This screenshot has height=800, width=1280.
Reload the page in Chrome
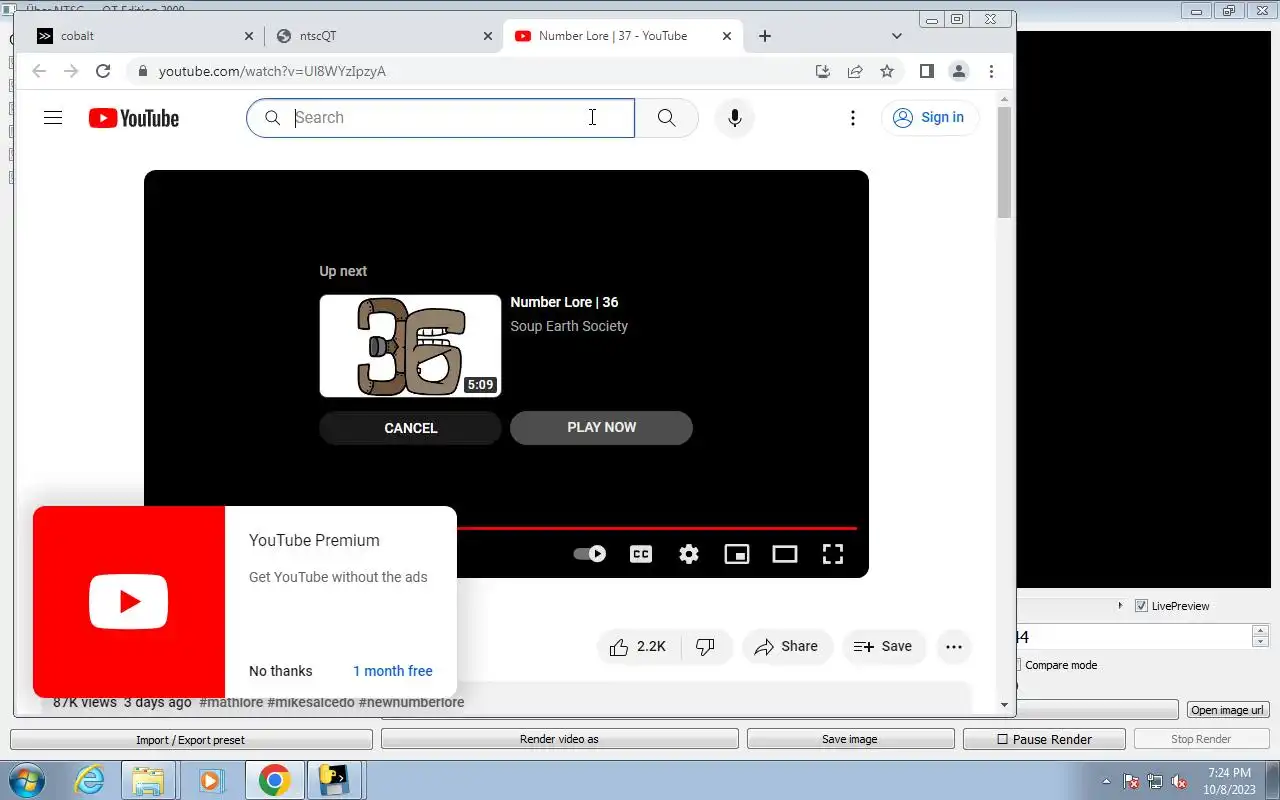[103, 71]
